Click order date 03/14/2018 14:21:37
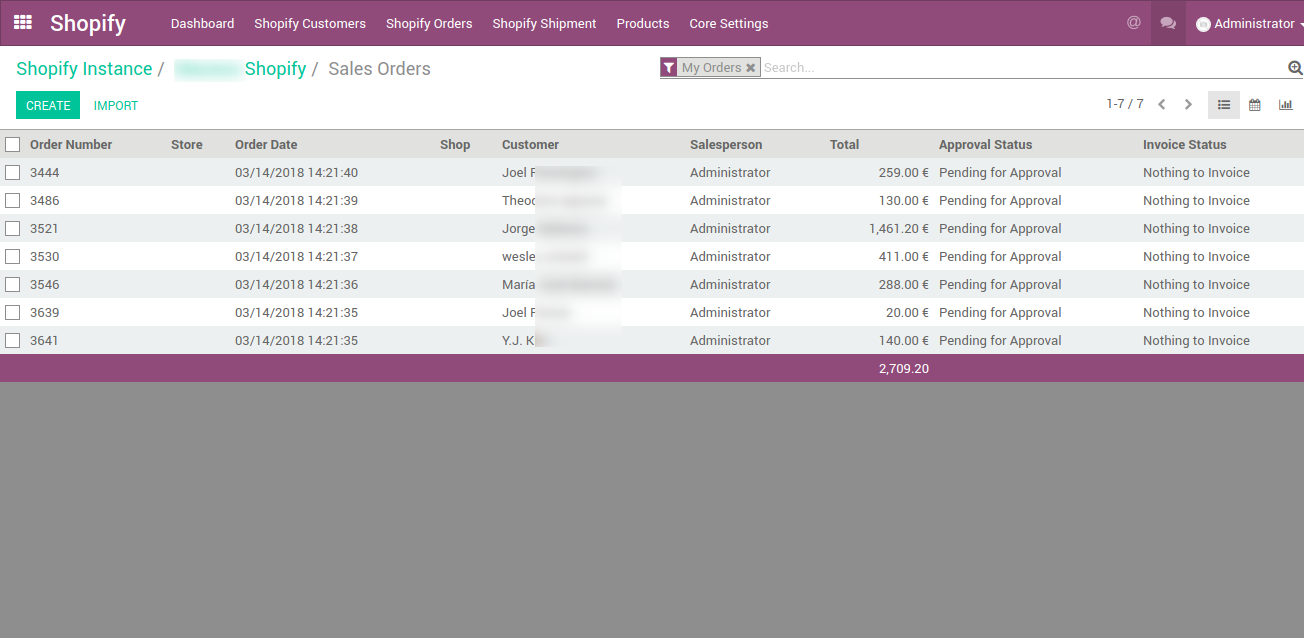 pos(296,257)
